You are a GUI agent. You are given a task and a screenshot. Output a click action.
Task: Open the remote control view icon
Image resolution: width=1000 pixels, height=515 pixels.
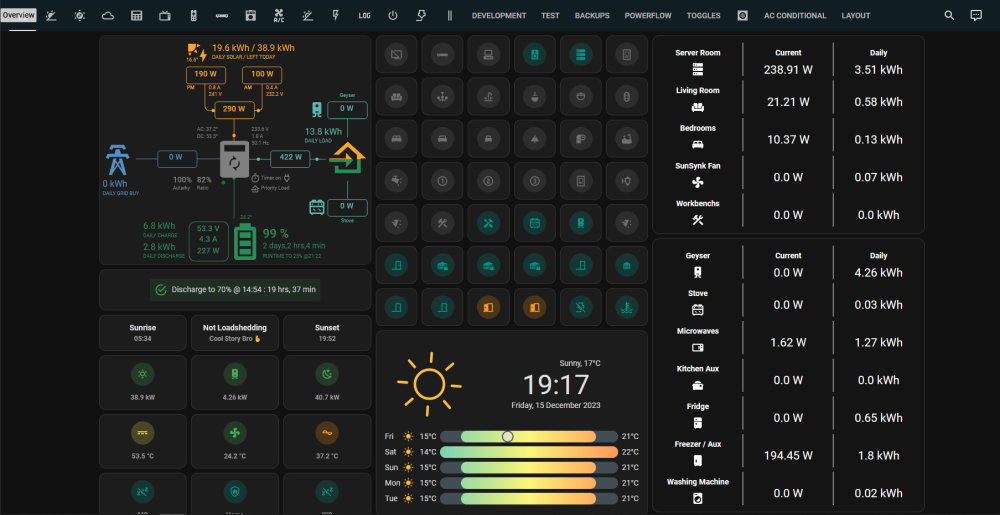pos(194,15)
